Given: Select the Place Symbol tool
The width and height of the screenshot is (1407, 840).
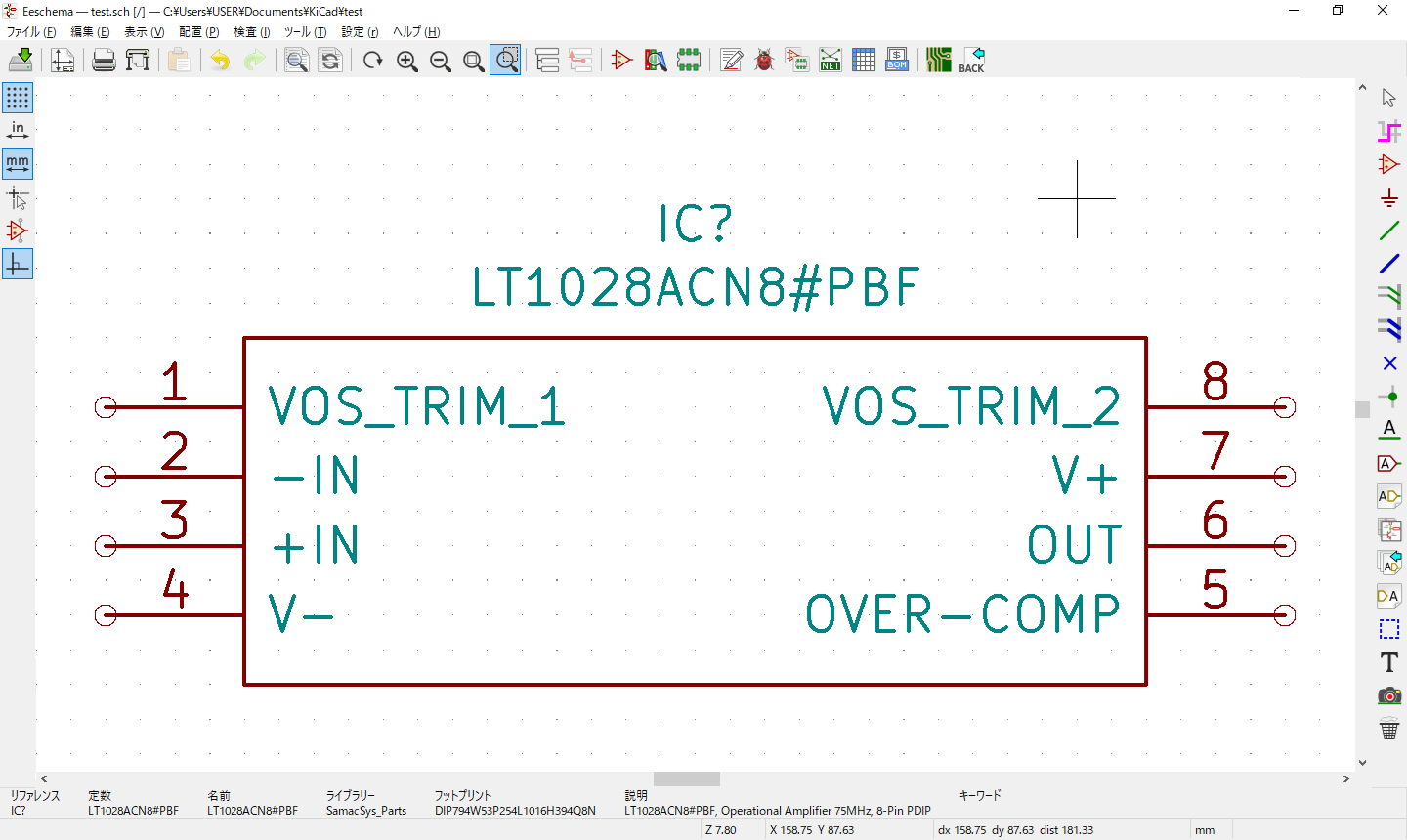Looking at the screenshot, I should 1388,164.
